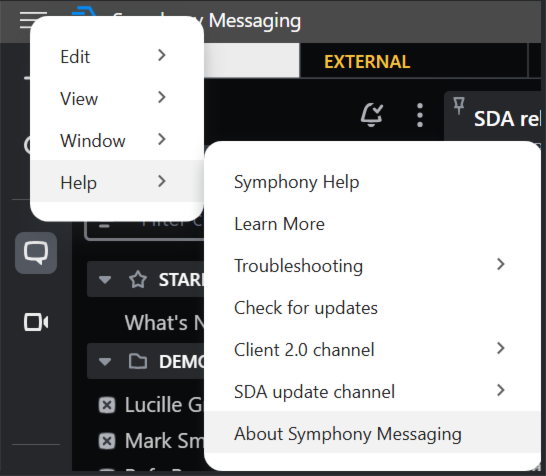This screenshot has width=546, height=476.
Task: Open the View menu
Action: [x=117, y=98]
